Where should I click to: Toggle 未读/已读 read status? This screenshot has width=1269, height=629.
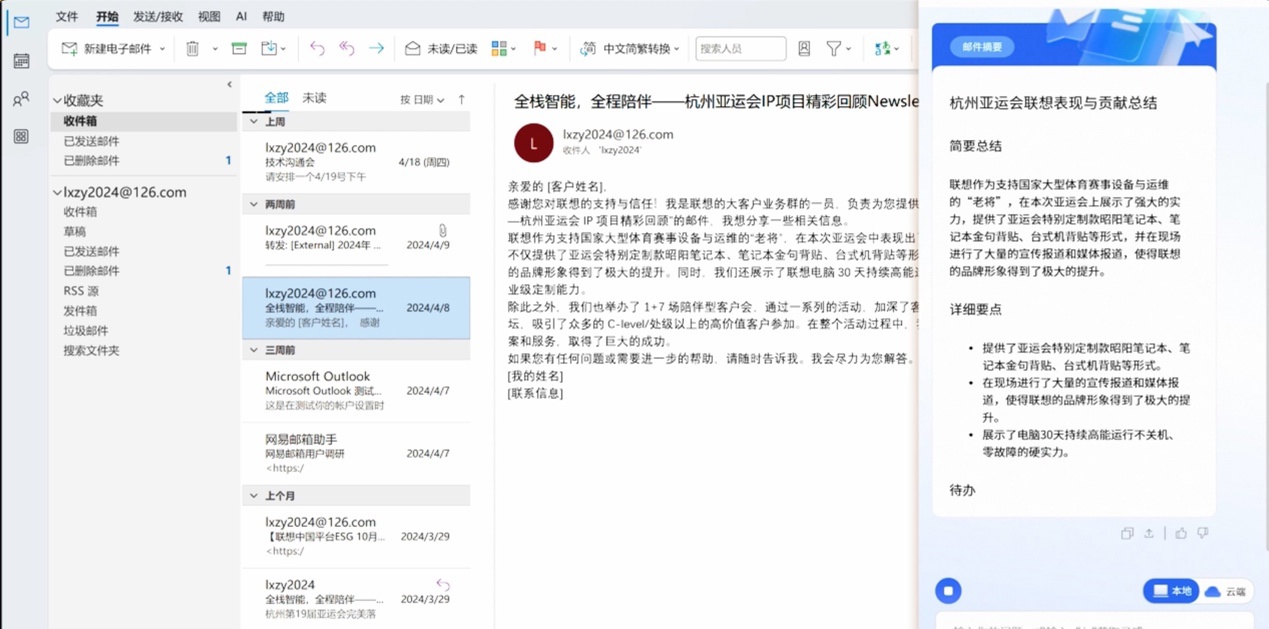click(x=441, y=48)
